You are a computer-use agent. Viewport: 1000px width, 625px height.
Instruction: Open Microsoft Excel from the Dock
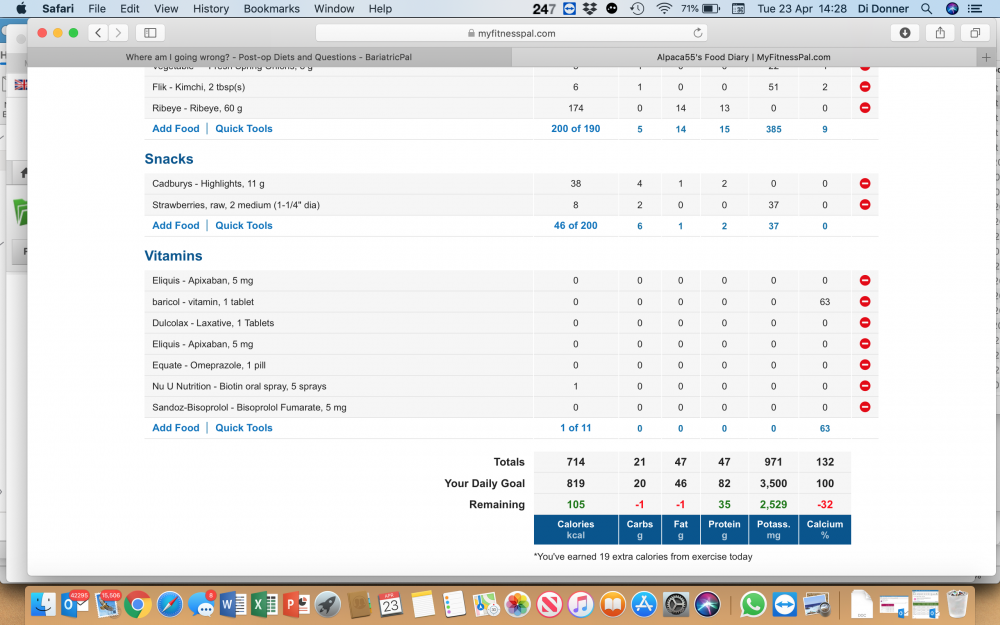coord(264,604)
